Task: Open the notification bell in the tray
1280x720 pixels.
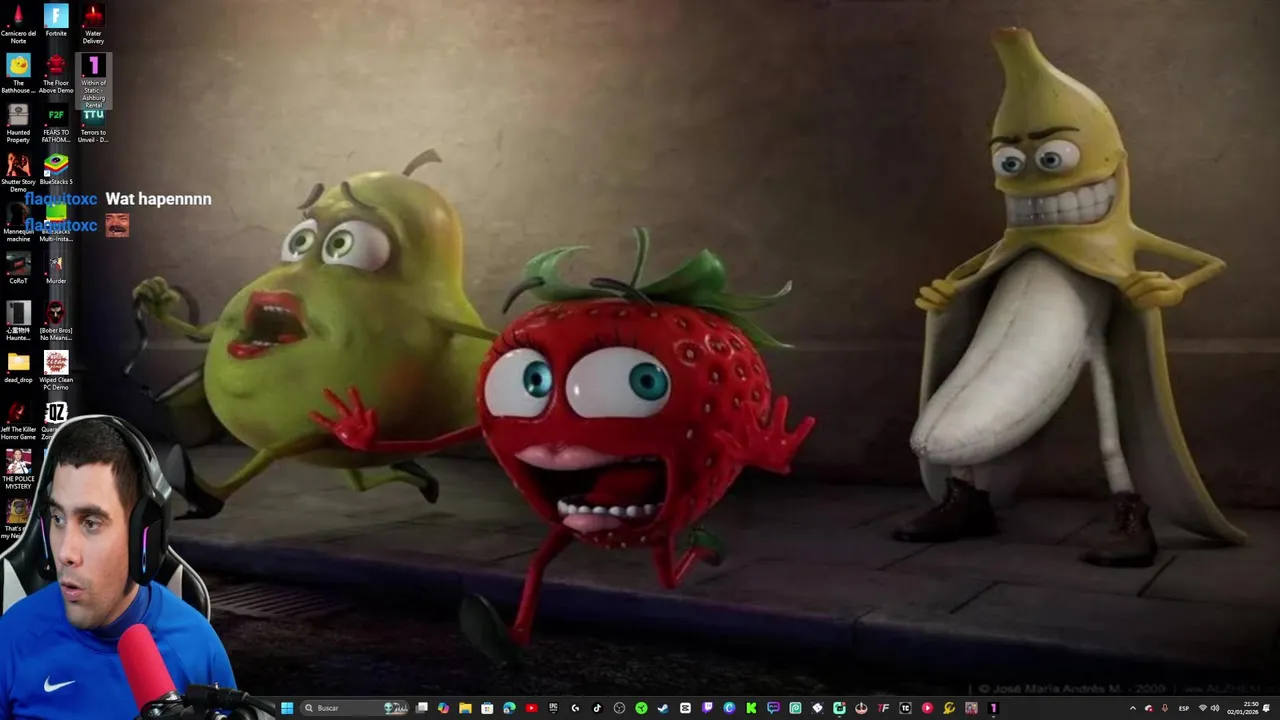Action: 1266,708
